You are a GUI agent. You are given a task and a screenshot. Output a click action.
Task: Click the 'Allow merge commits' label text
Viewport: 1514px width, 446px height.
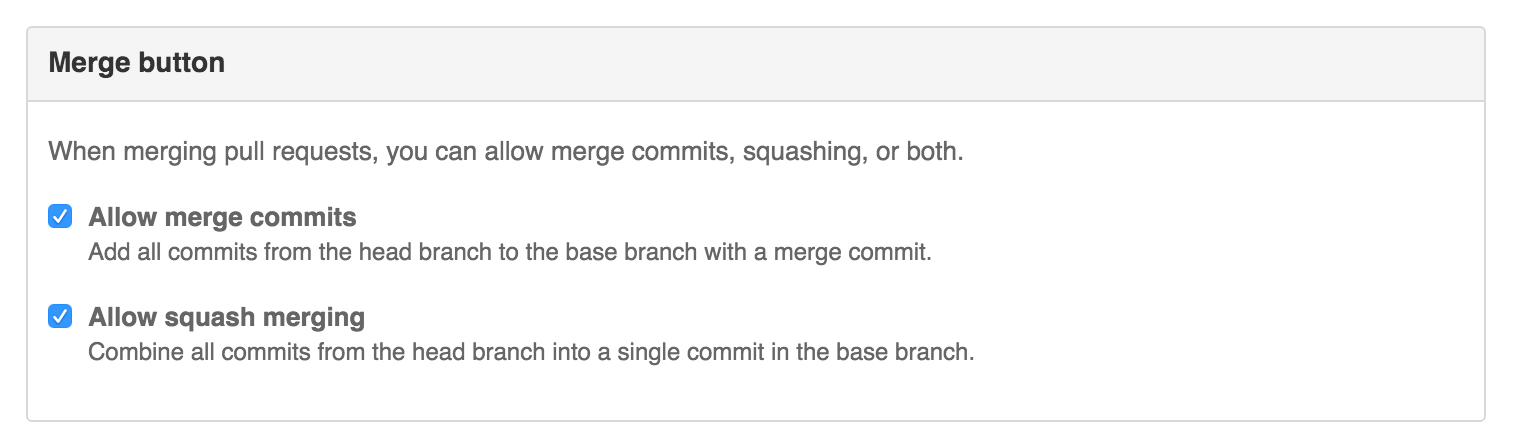coord(222,217)
